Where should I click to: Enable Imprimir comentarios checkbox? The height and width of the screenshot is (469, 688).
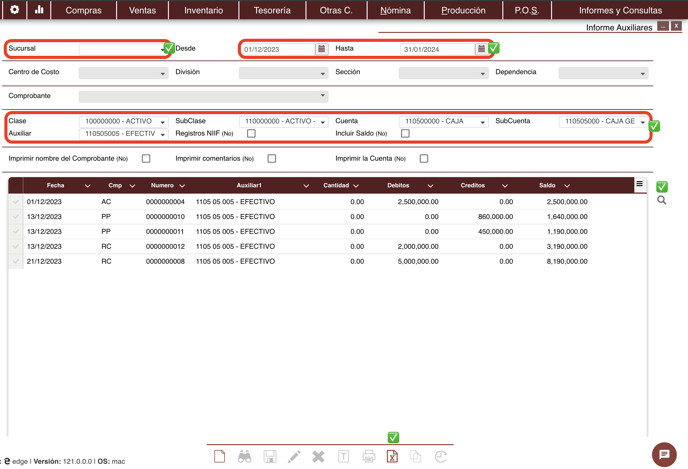272,158
